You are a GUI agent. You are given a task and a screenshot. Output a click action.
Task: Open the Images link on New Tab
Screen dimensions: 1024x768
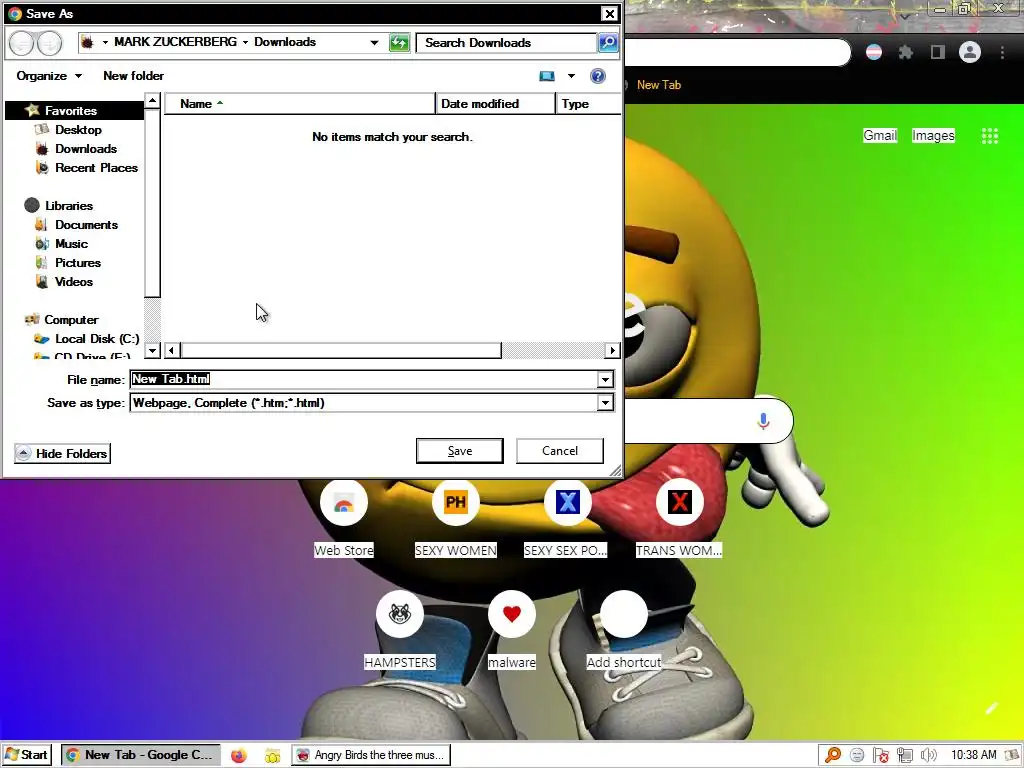click(933, 135)
